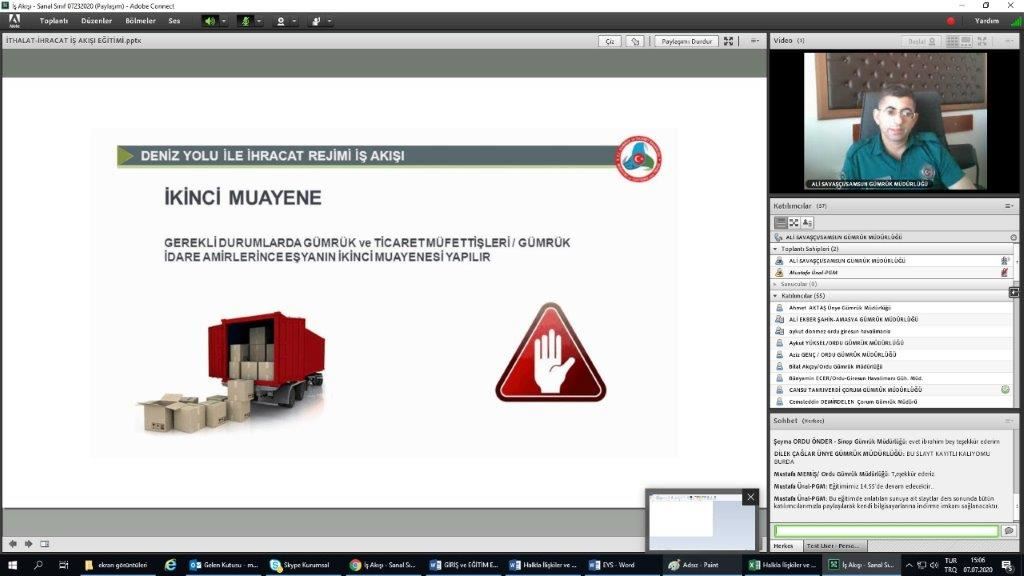1024x576 pixels.
Task: Open the Katılımcılar pod options menu
Action: click(x=1009, y=206)
